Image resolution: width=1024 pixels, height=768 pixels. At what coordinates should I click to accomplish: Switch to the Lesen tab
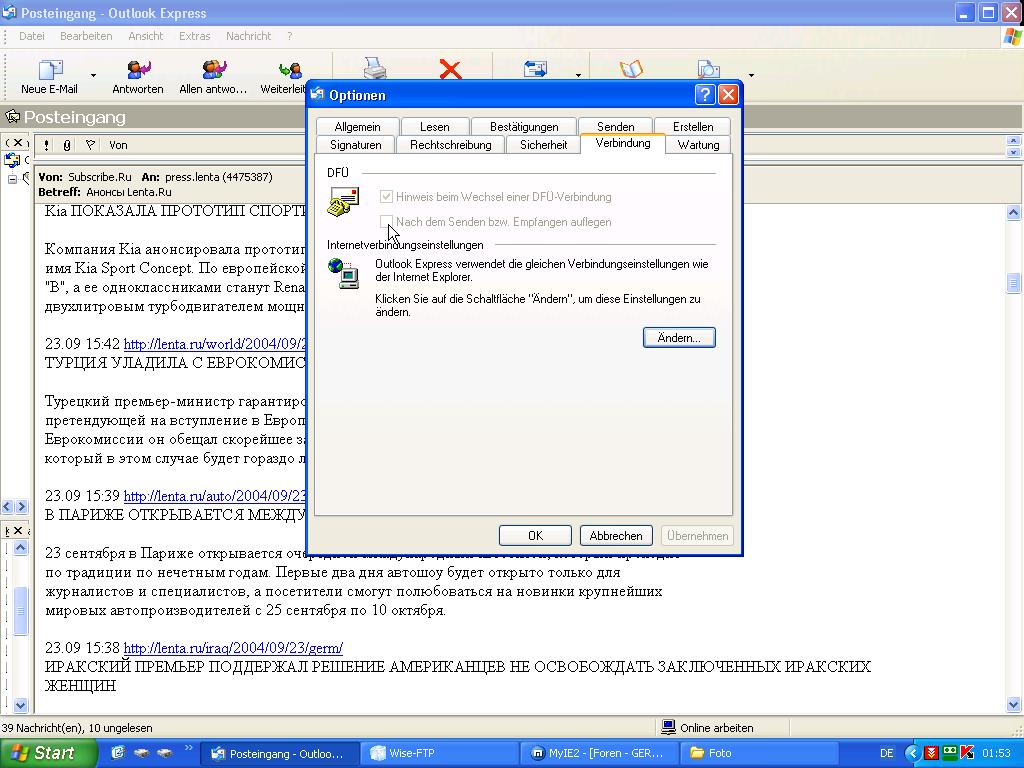434,126
